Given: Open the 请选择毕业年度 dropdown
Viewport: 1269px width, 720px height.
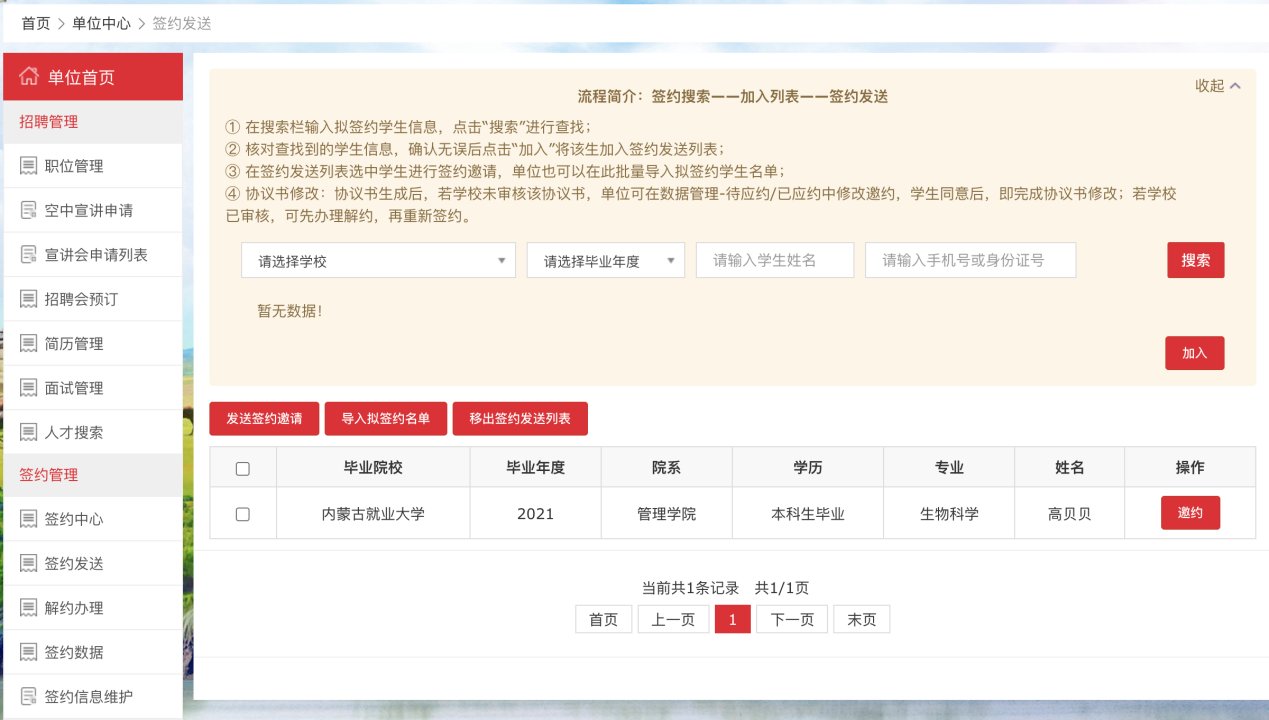Looking at the screenshot, I should 605,261.
